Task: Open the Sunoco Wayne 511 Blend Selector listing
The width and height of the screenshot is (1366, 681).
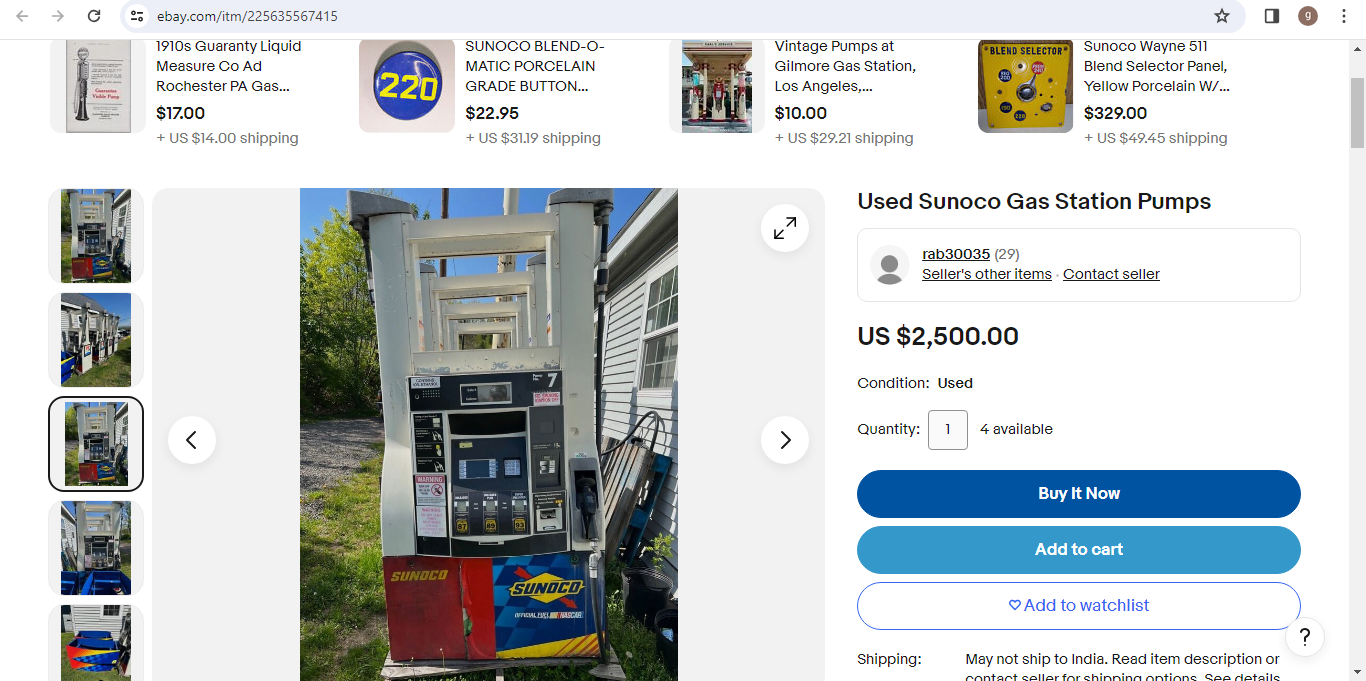Action: [1157, 66]
